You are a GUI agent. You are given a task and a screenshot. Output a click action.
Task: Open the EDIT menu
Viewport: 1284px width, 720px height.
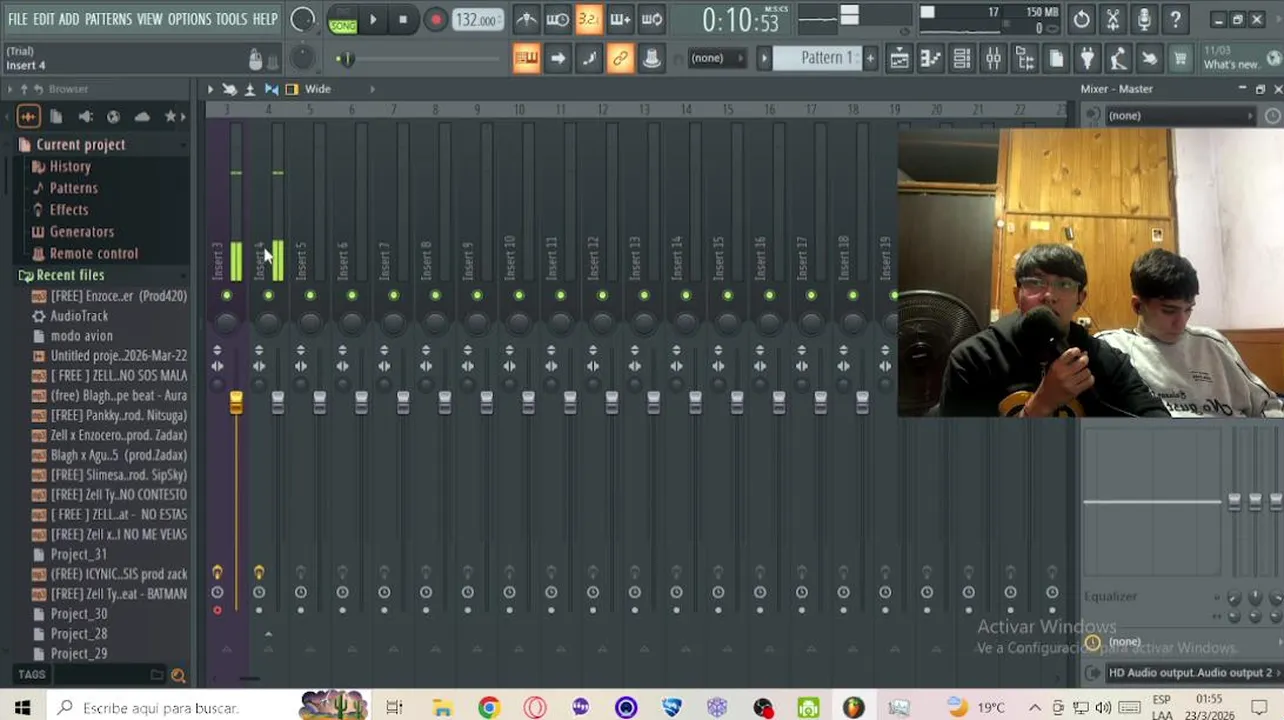coord(43,19)
